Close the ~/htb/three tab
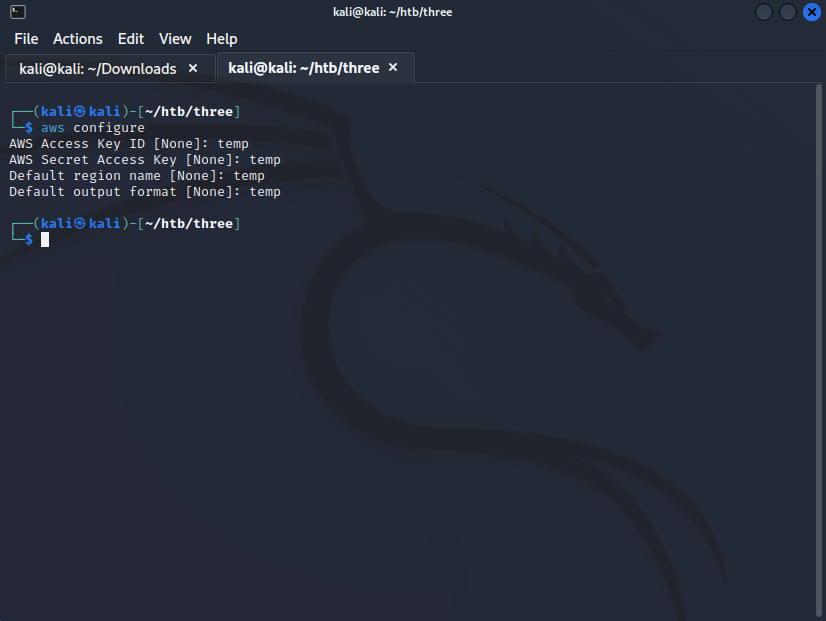This screenshot has height=621, width=826. tap(393, 67)
